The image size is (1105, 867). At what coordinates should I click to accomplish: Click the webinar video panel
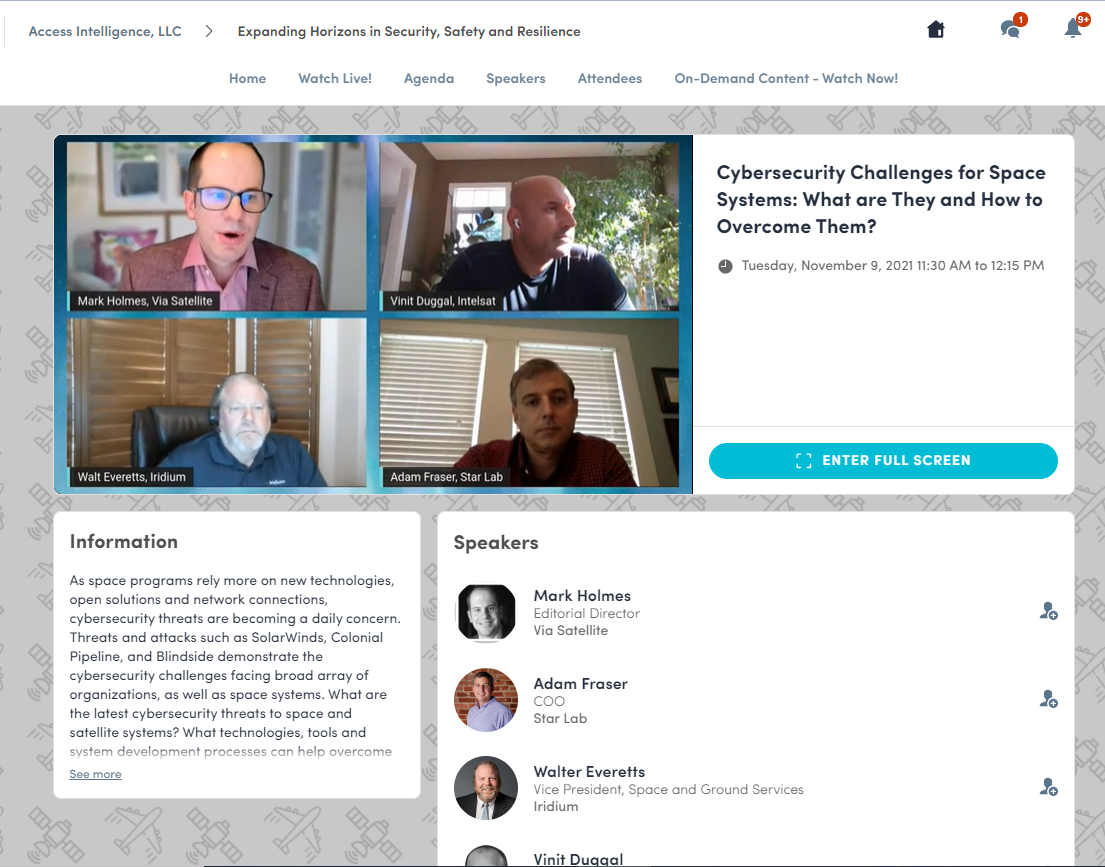[374, 314]
